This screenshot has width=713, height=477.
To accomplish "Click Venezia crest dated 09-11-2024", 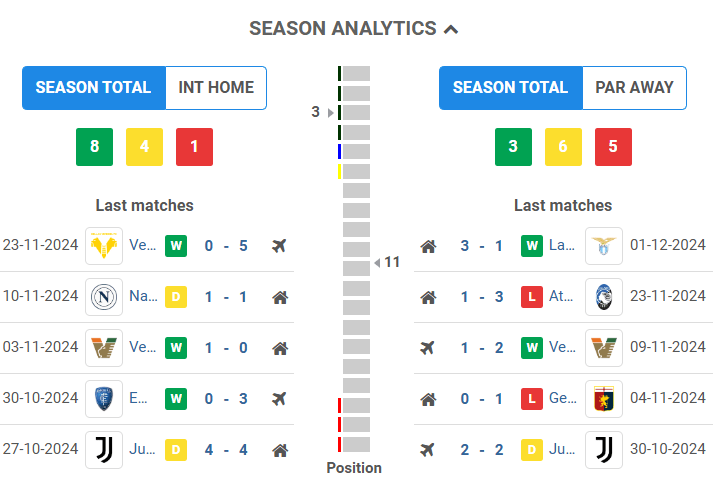I will (x=604, y=348).
